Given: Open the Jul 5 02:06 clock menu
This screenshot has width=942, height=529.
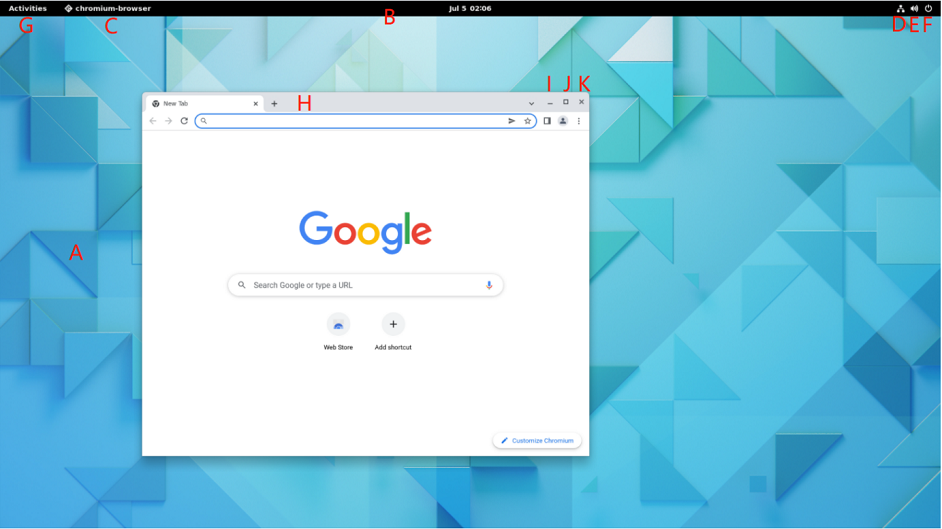Looking at the screenshot, I should (470, 8).
